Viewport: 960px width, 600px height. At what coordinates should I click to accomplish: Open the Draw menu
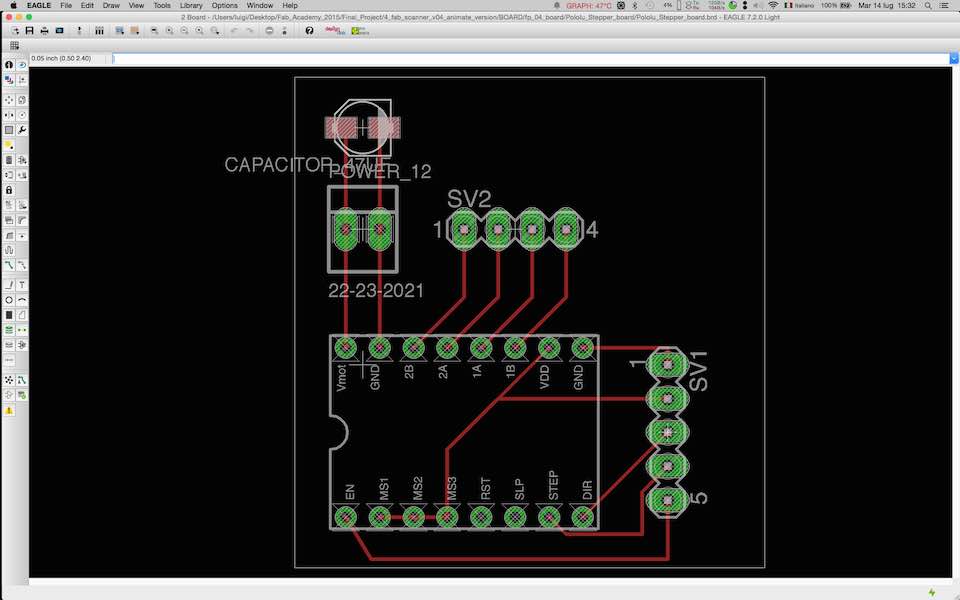click(111, 5)
